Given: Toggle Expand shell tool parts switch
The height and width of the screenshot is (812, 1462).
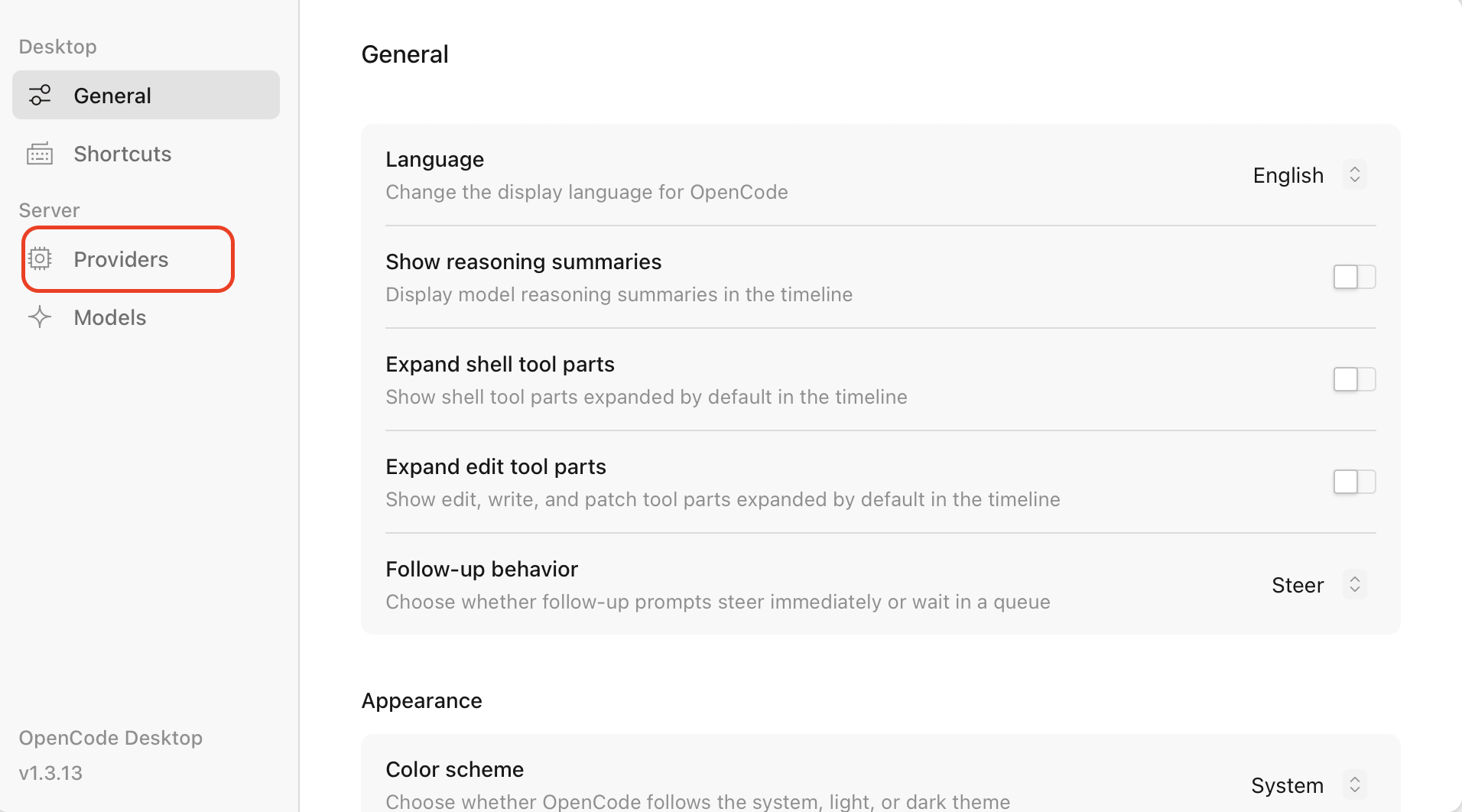Looking at the screenshot, I should coord(1353,379).
